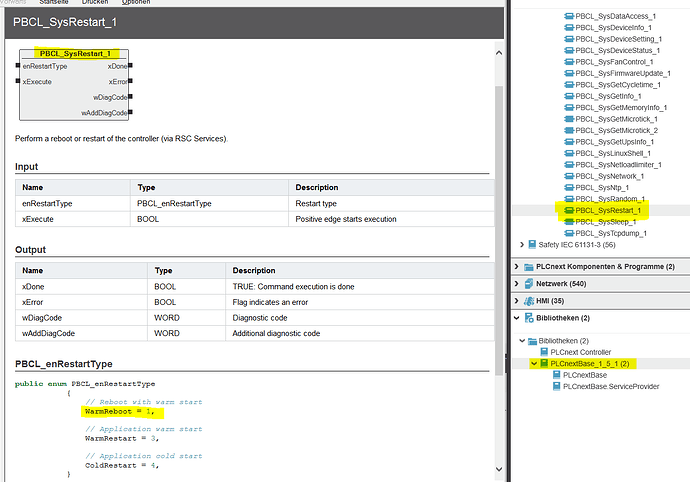This screenshot has width=690, height=482.
Task: Expand the HMI (35) section
Action: pos(517,301)
